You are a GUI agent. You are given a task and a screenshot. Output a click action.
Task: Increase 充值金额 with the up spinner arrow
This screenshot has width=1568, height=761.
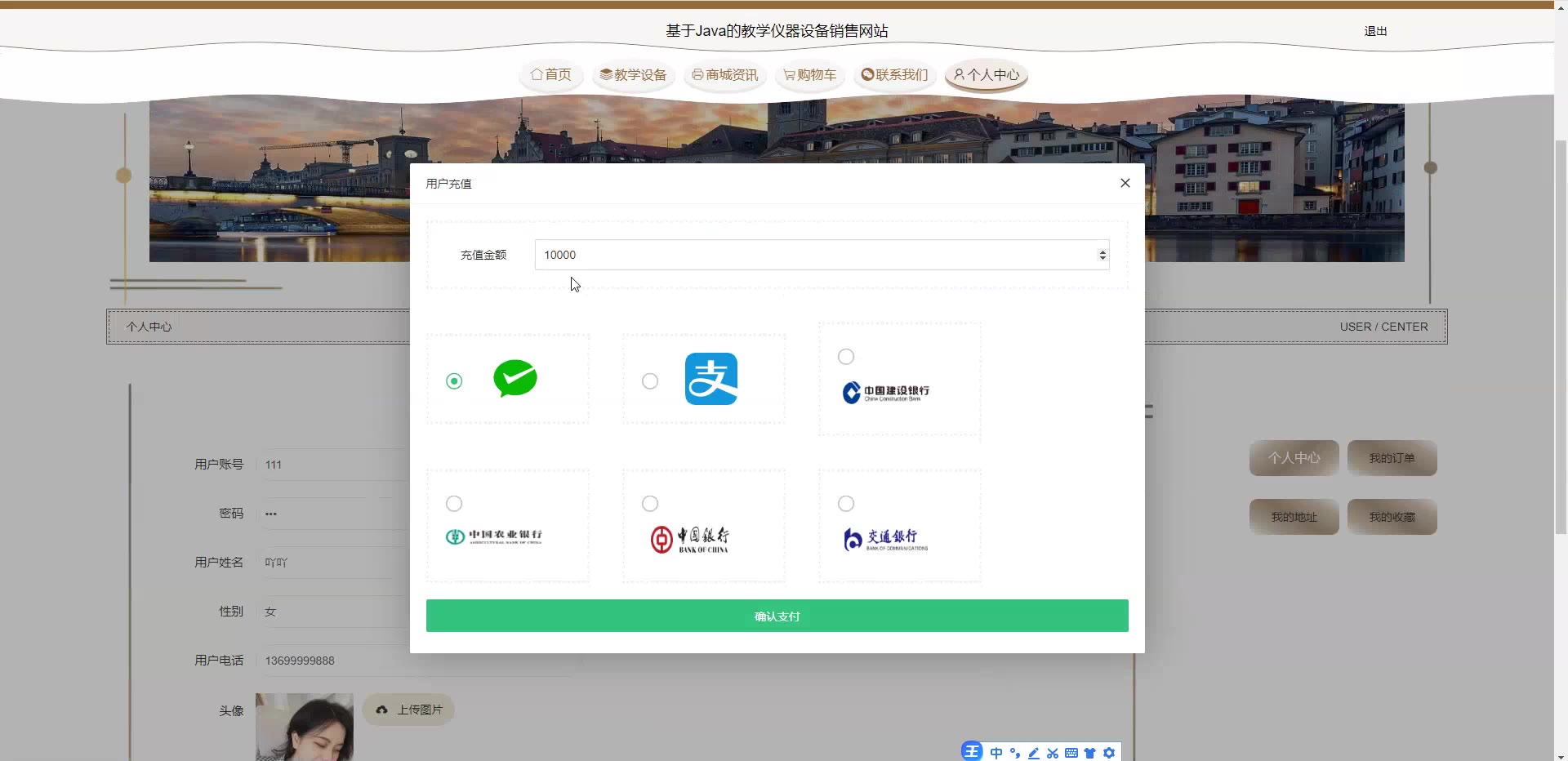click(1102, 251)
